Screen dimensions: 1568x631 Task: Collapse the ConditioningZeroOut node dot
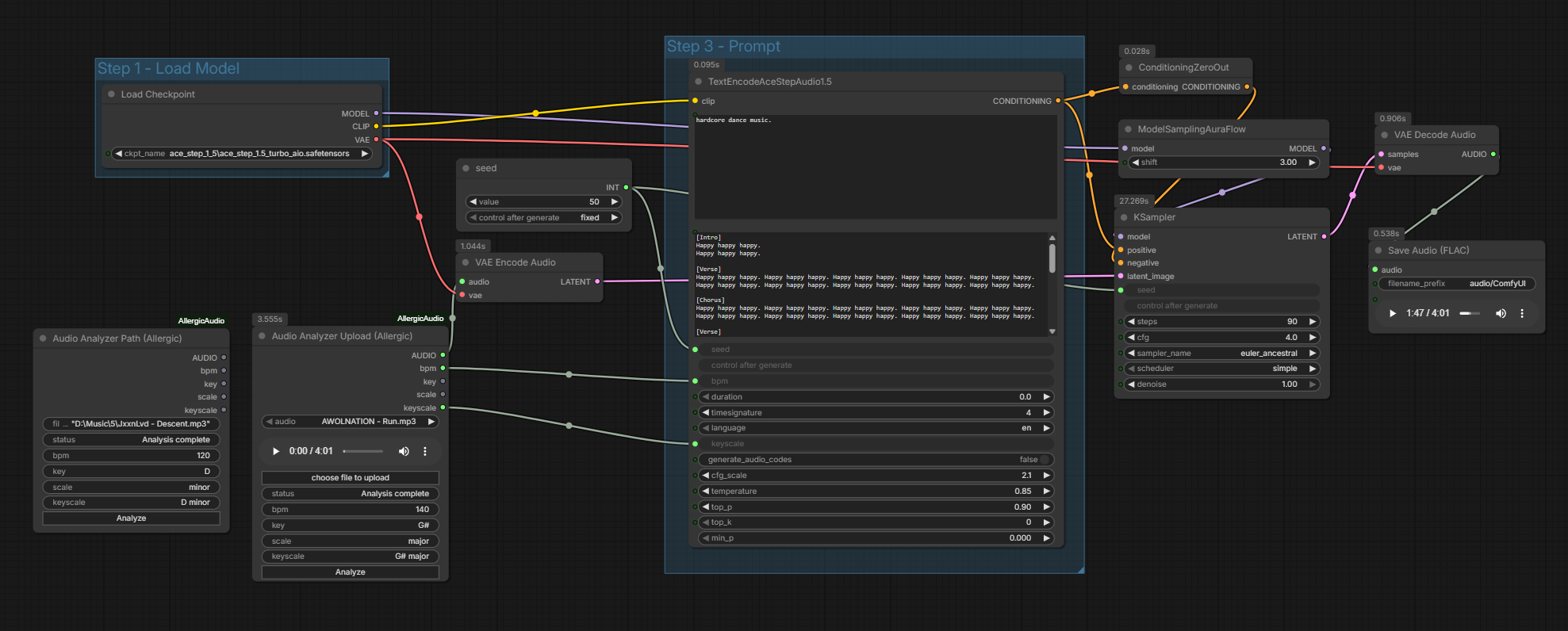[x=1128, y=67]
